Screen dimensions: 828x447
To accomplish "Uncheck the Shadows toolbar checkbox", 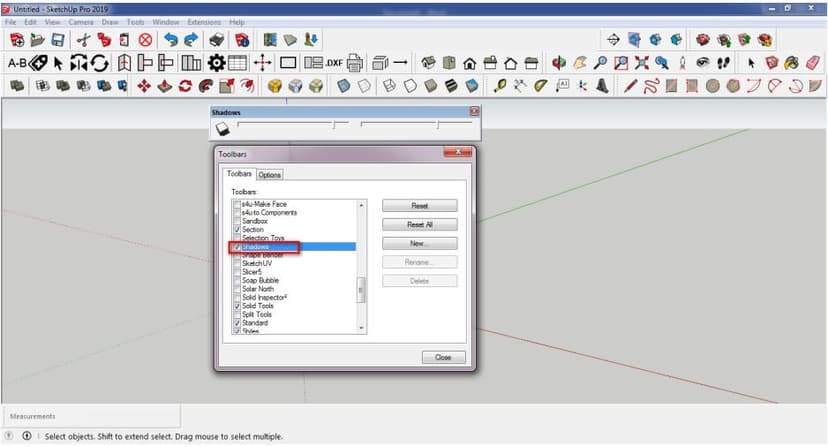I will [237, 247].
